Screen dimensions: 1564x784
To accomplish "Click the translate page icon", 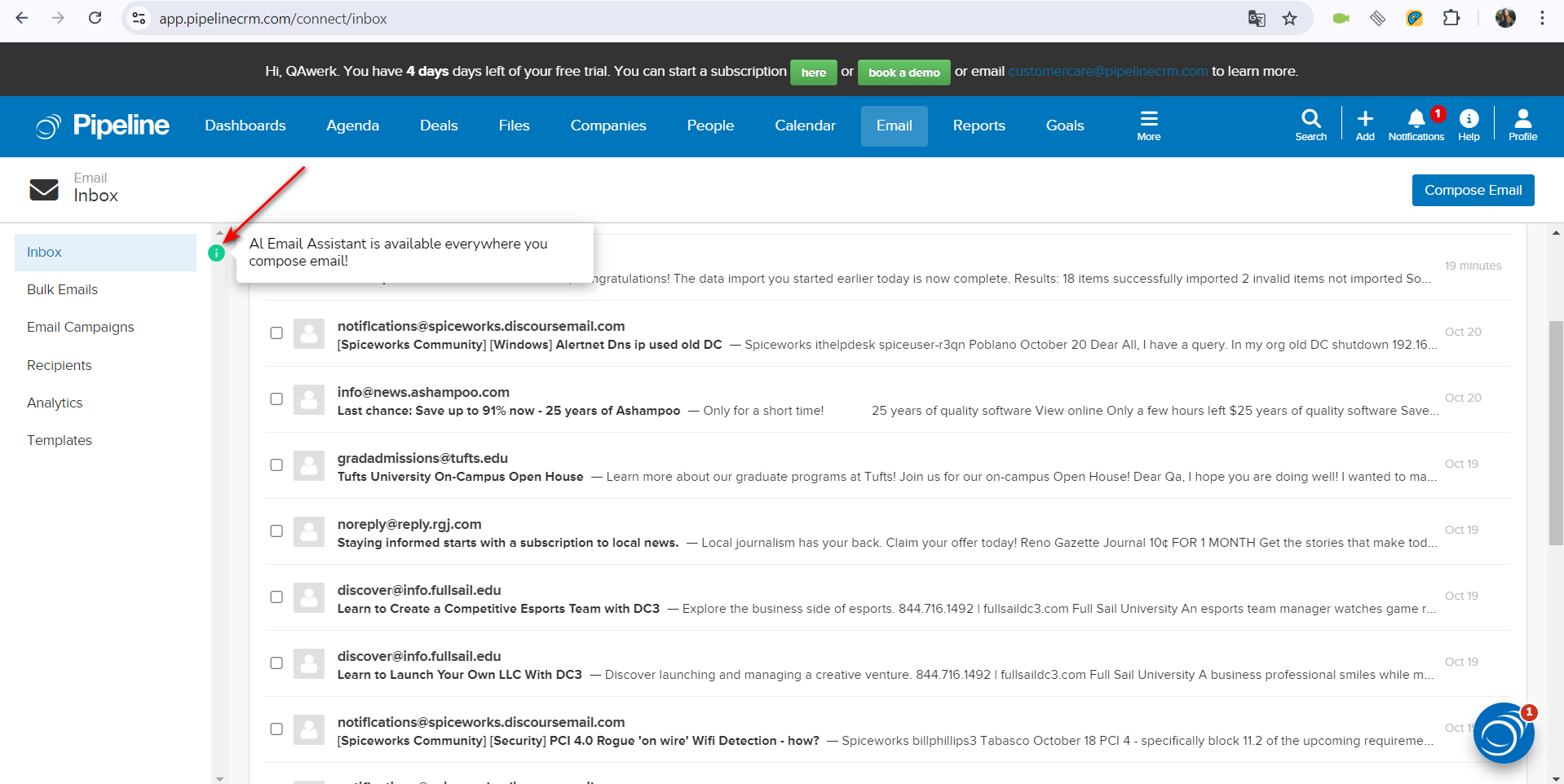I will 1257,18.
